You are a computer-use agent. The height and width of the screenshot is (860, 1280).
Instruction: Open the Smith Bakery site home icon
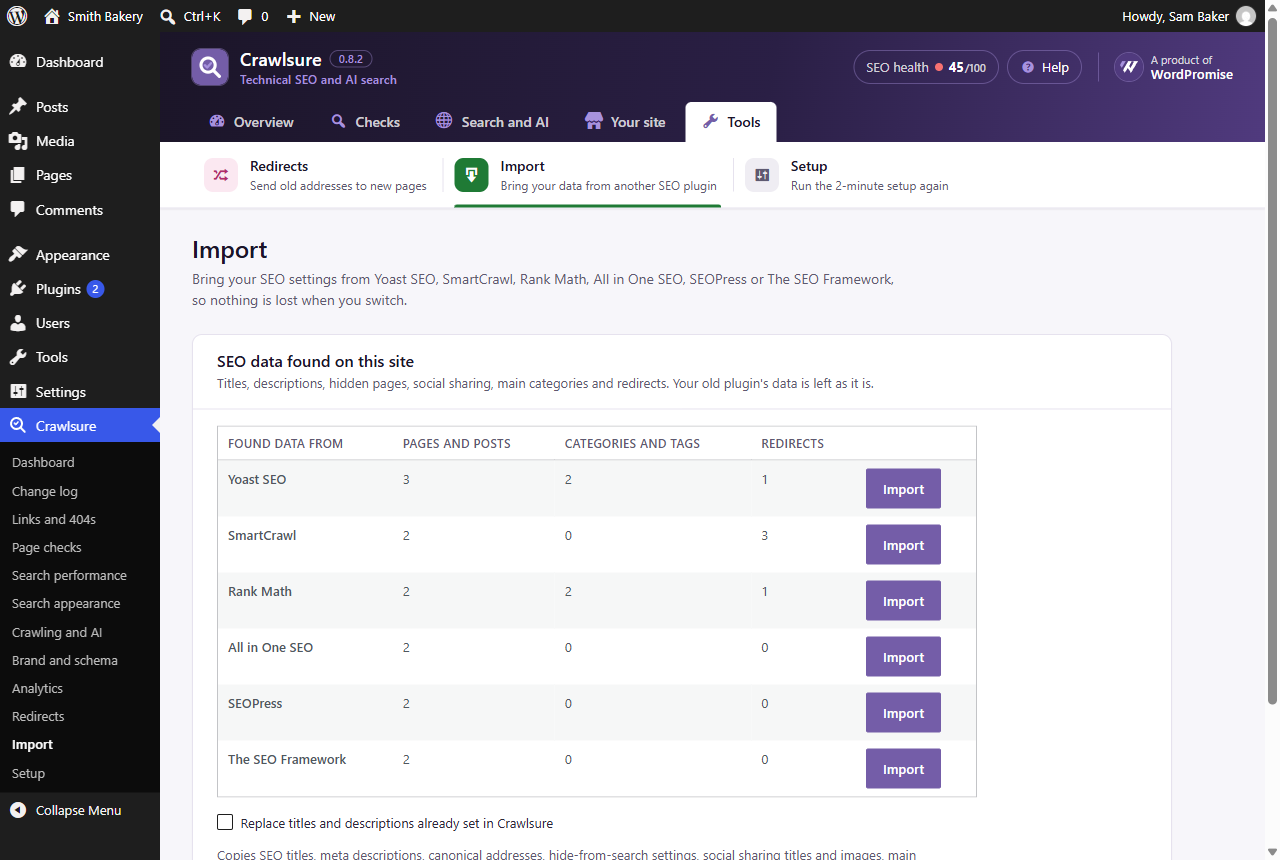[x=52, y=16]
